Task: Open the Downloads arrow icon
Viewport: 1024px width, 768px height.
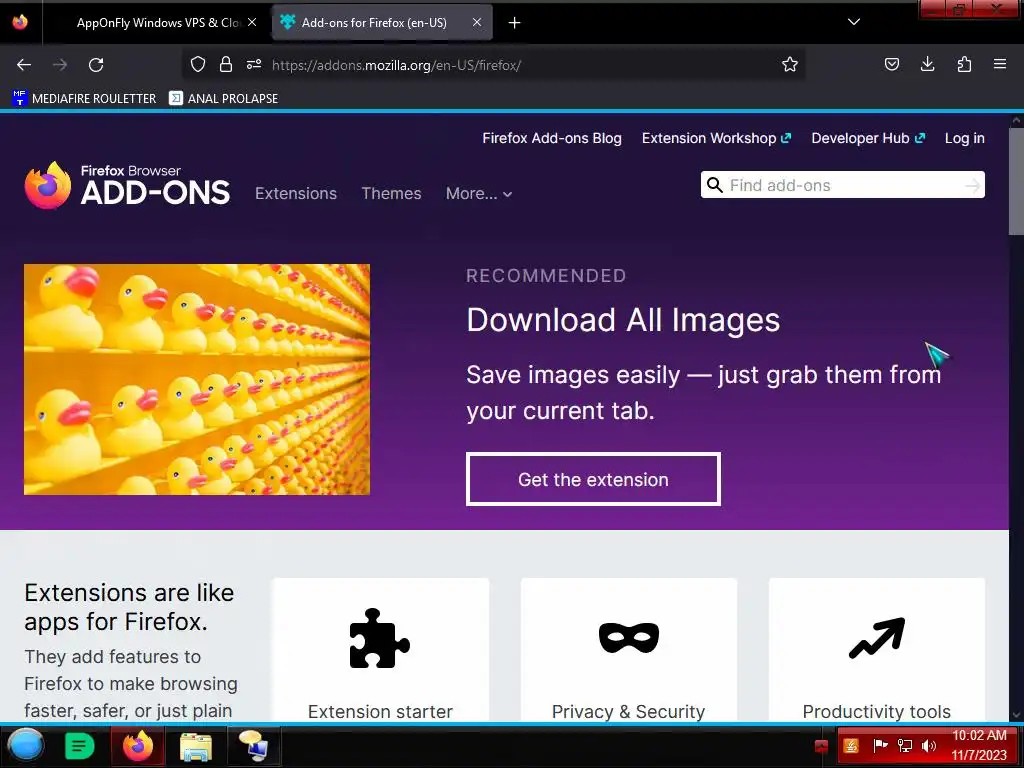Action: point(927,64)
